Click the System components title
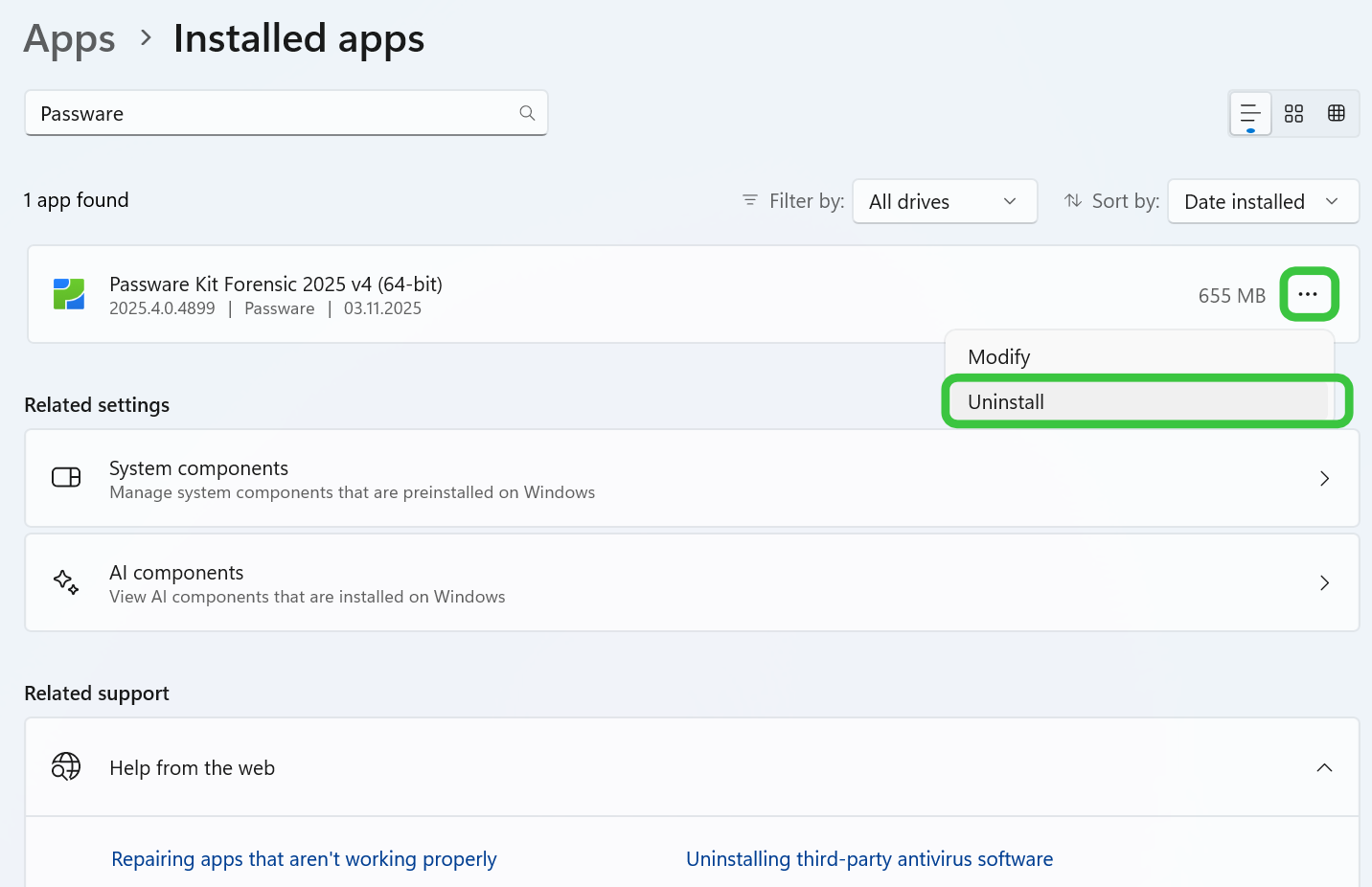This screenshot has height=887, width=1372. tap(198, 467)
